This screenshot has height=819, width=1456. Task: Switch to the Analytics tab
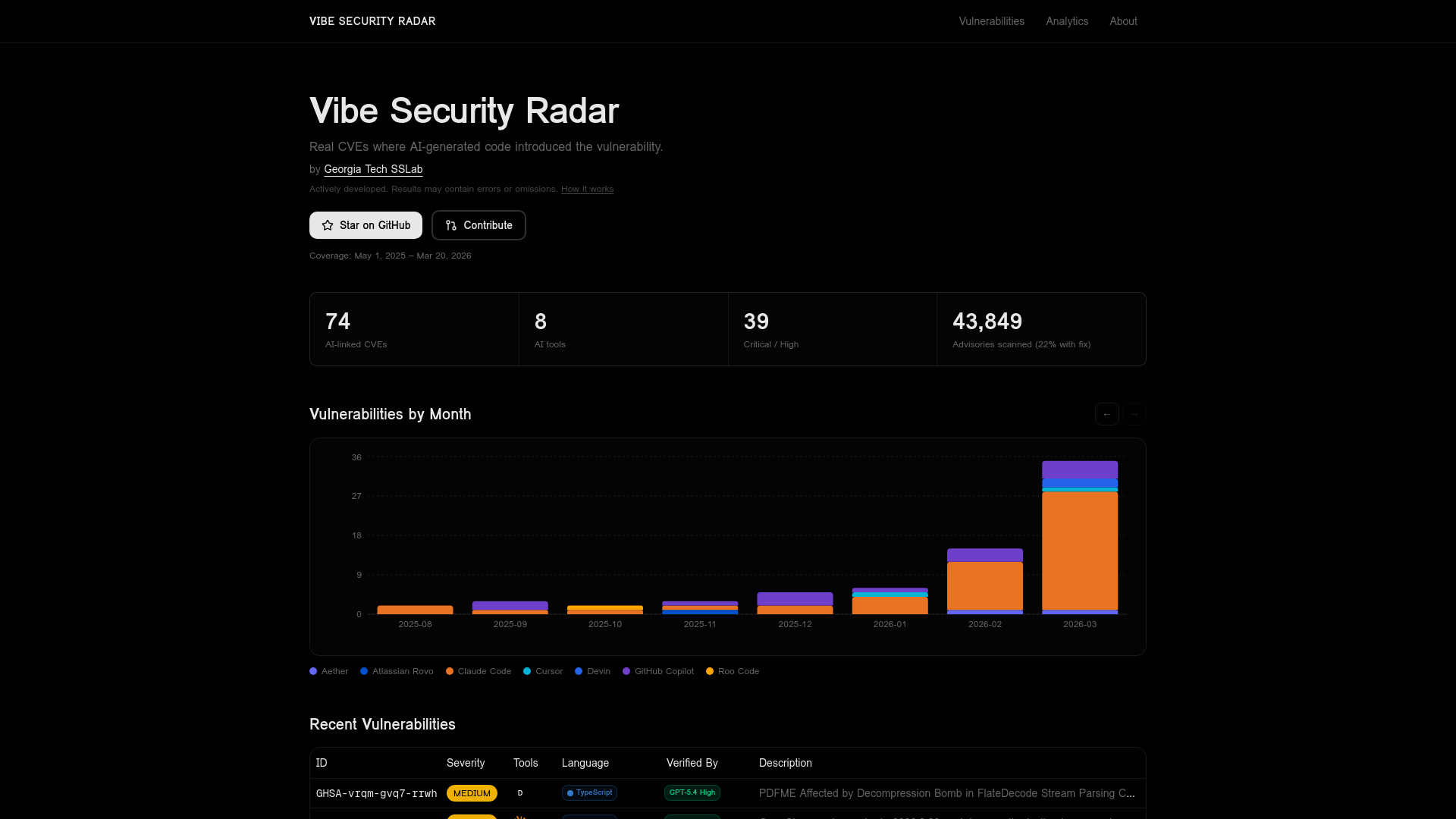click(x=1067, y=21)
